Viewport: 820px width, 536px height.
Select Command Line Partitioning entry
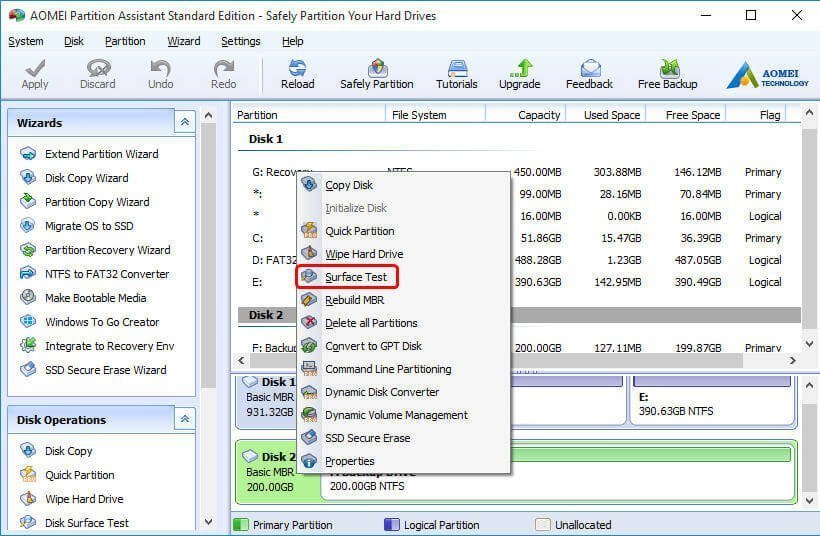coord(403,369)
